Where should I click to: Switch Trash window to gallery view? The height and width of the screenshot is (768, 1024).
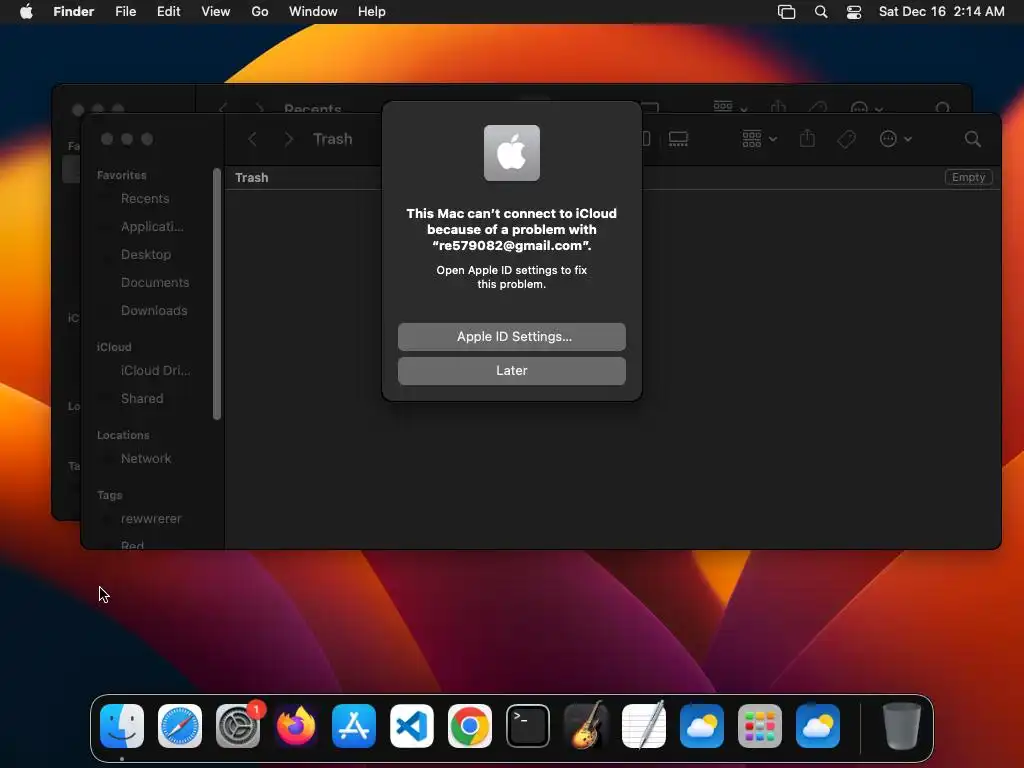pyautogui.click(x=678, y=138)
